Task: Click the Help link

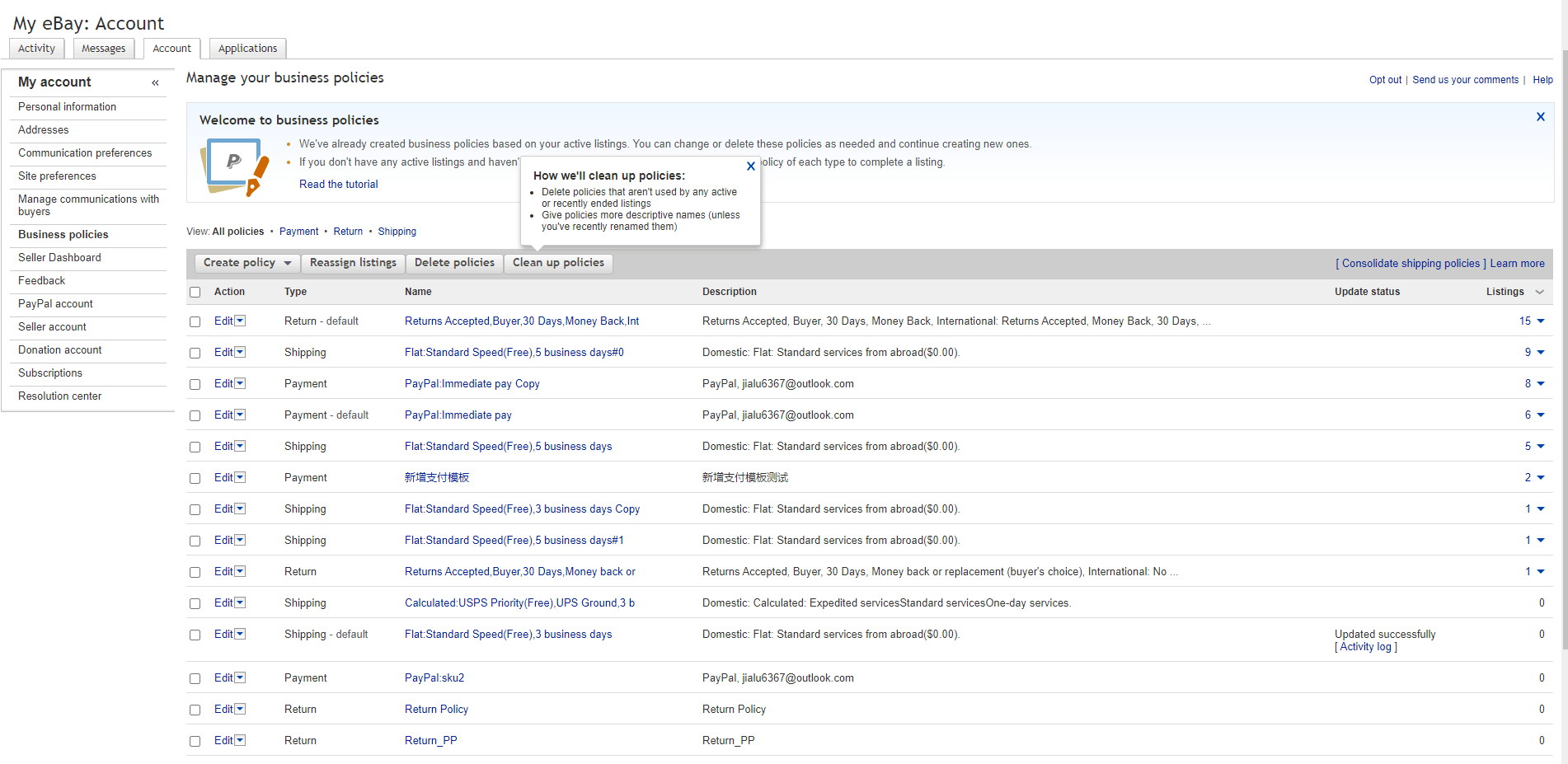Action: (1542, 80)
